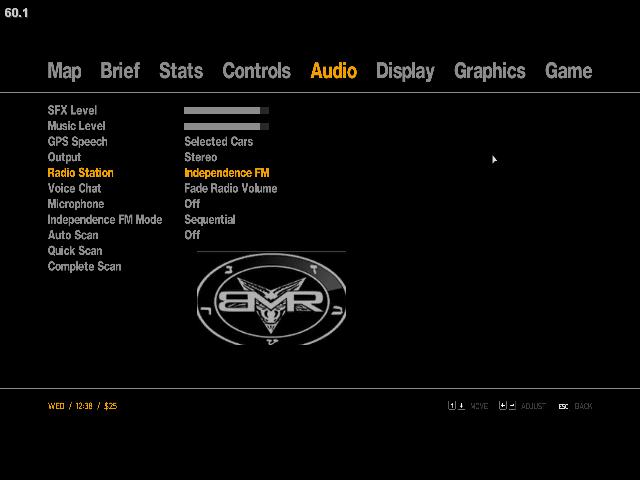The image size is (640, 480).
Task: Run Quick Scan
Action: tap(74, 251)
